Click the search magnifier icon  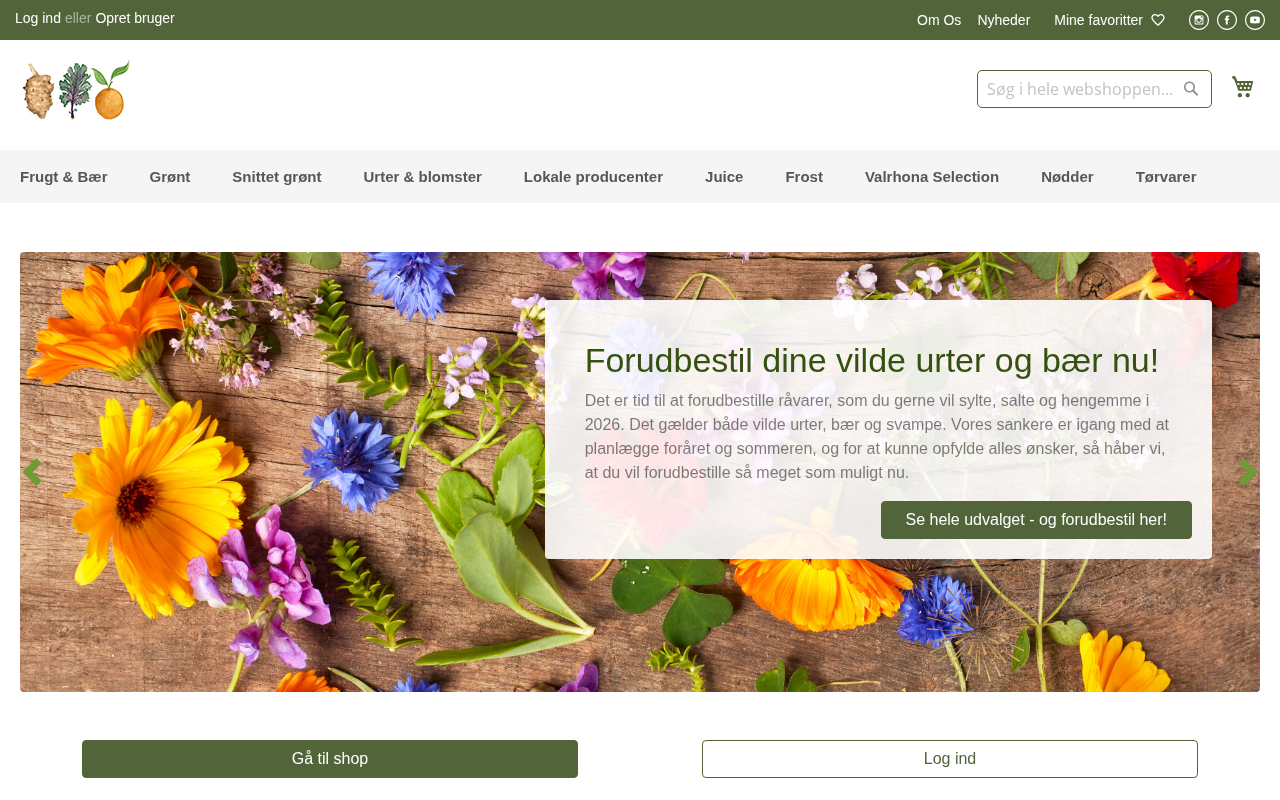pos(1191,89)
